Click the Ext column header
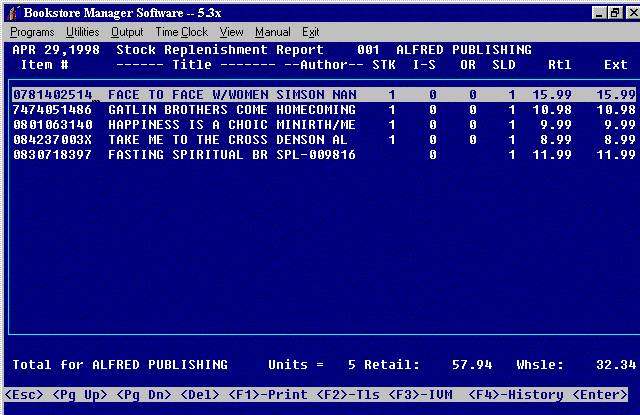 [616, 65]
